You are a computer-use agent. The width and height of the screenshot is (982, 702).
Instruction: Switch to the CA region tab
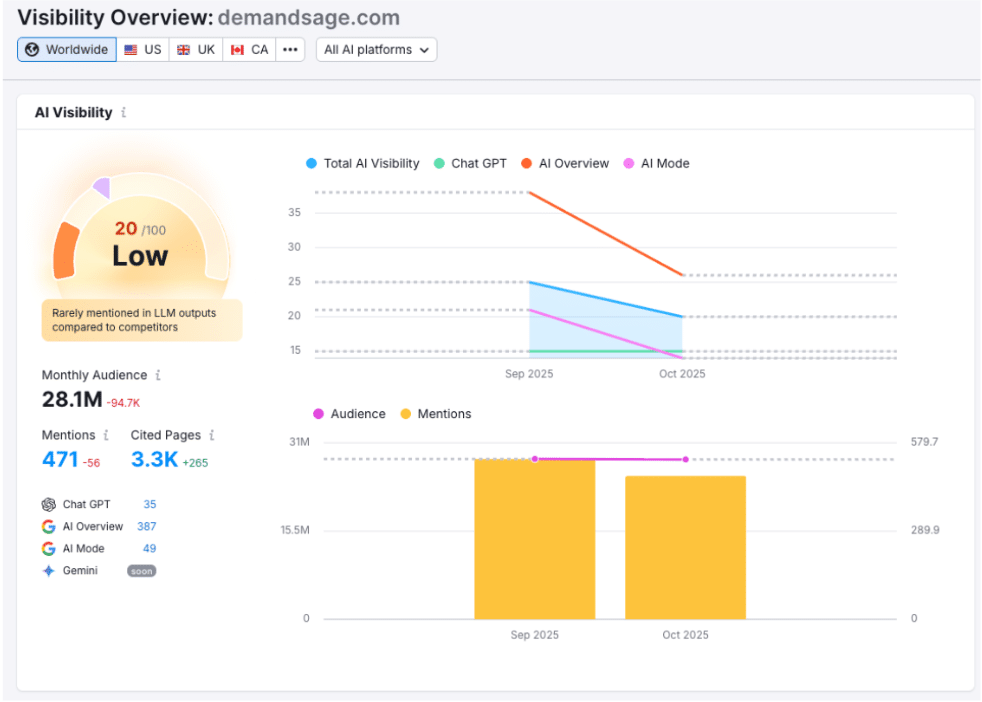pyautogui.click(x=249, y=49)
